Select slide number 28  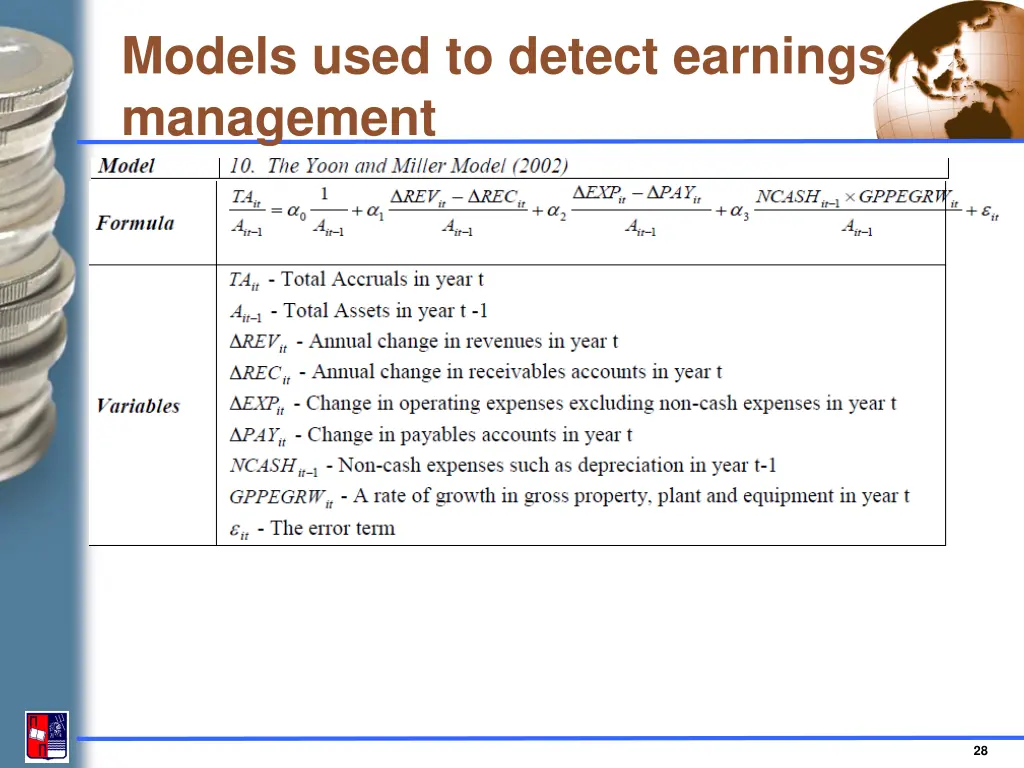point(980,751)
